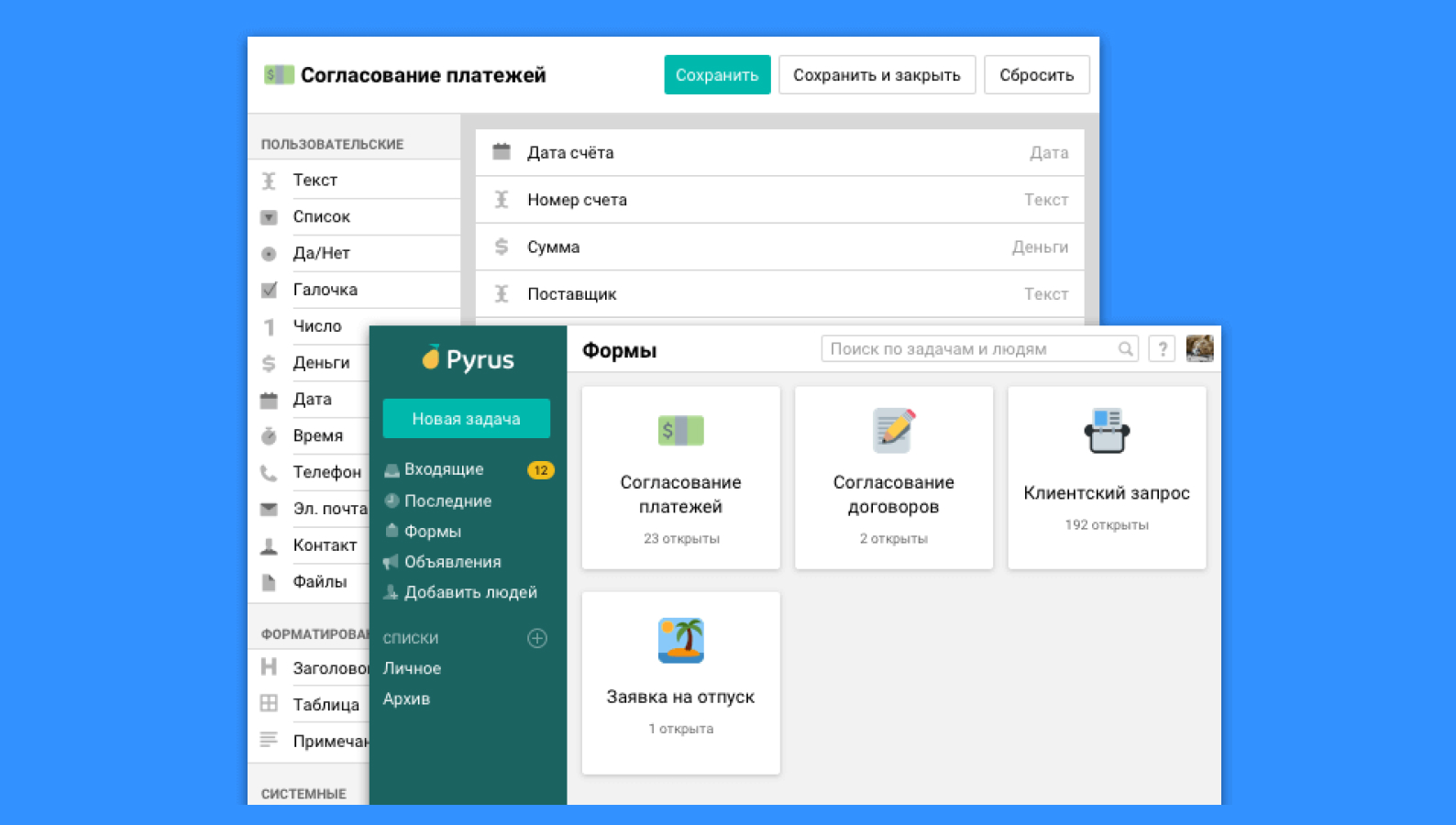
Task: Select the Номер счета field row
Action: click(x=779, y=200)
